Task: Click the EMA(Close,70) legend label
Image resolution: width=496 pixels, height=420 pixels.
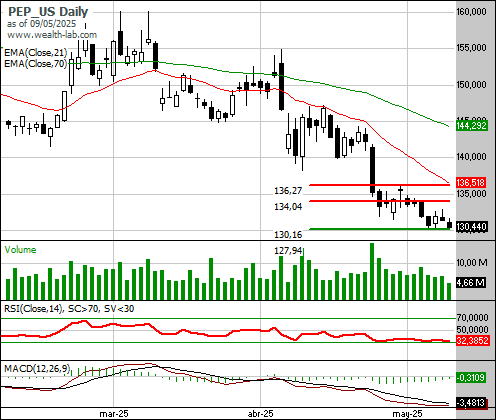Action: tap(35, 63)
